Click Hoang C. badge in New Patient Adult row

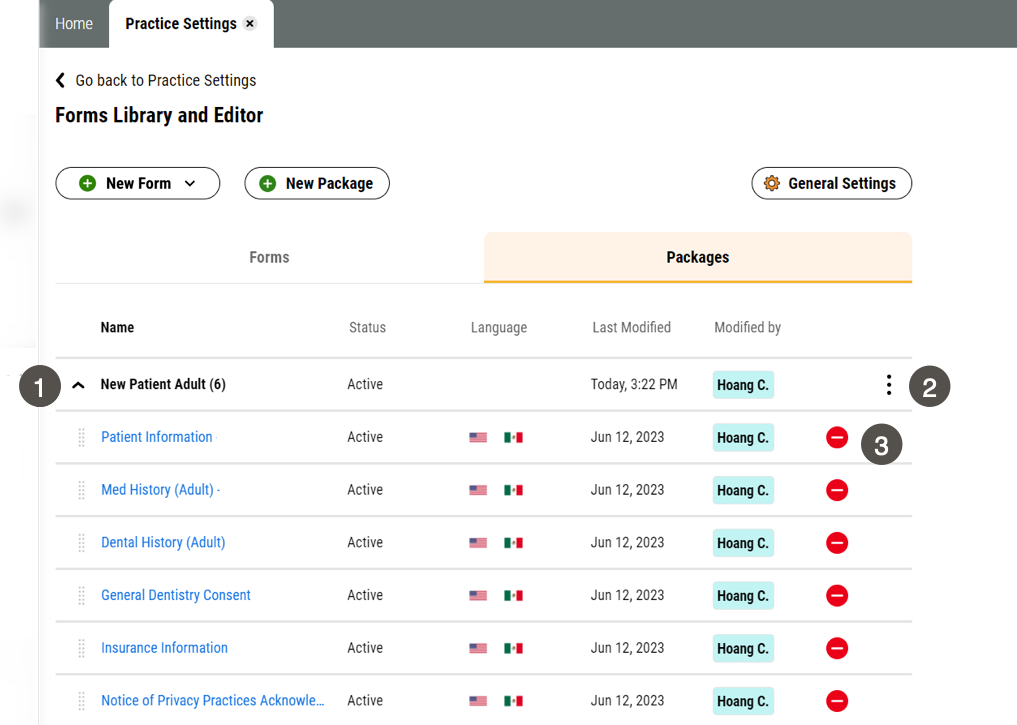click(743, 385)
